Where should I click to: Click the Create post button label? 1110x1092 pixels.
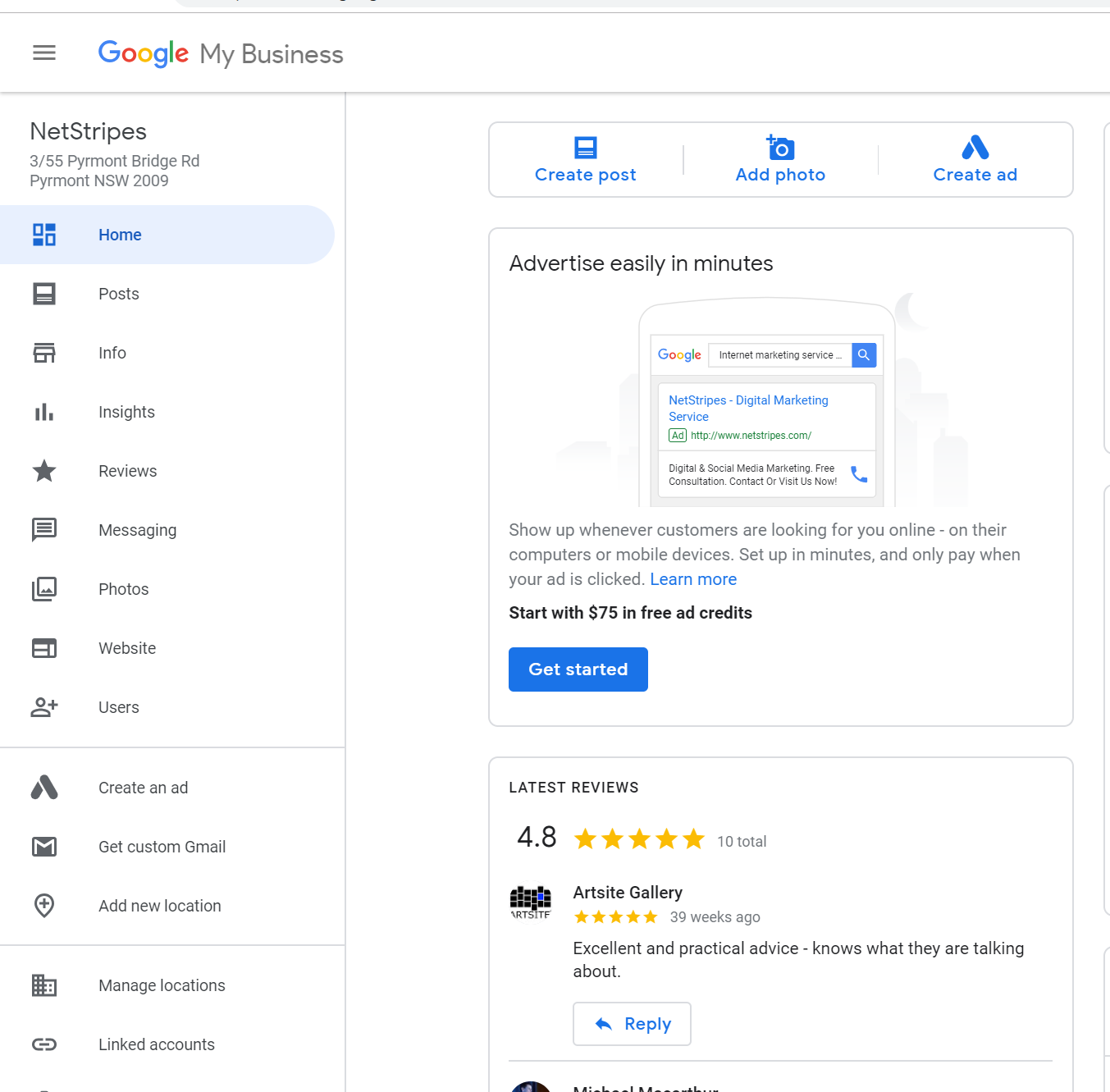pos(586,175)
